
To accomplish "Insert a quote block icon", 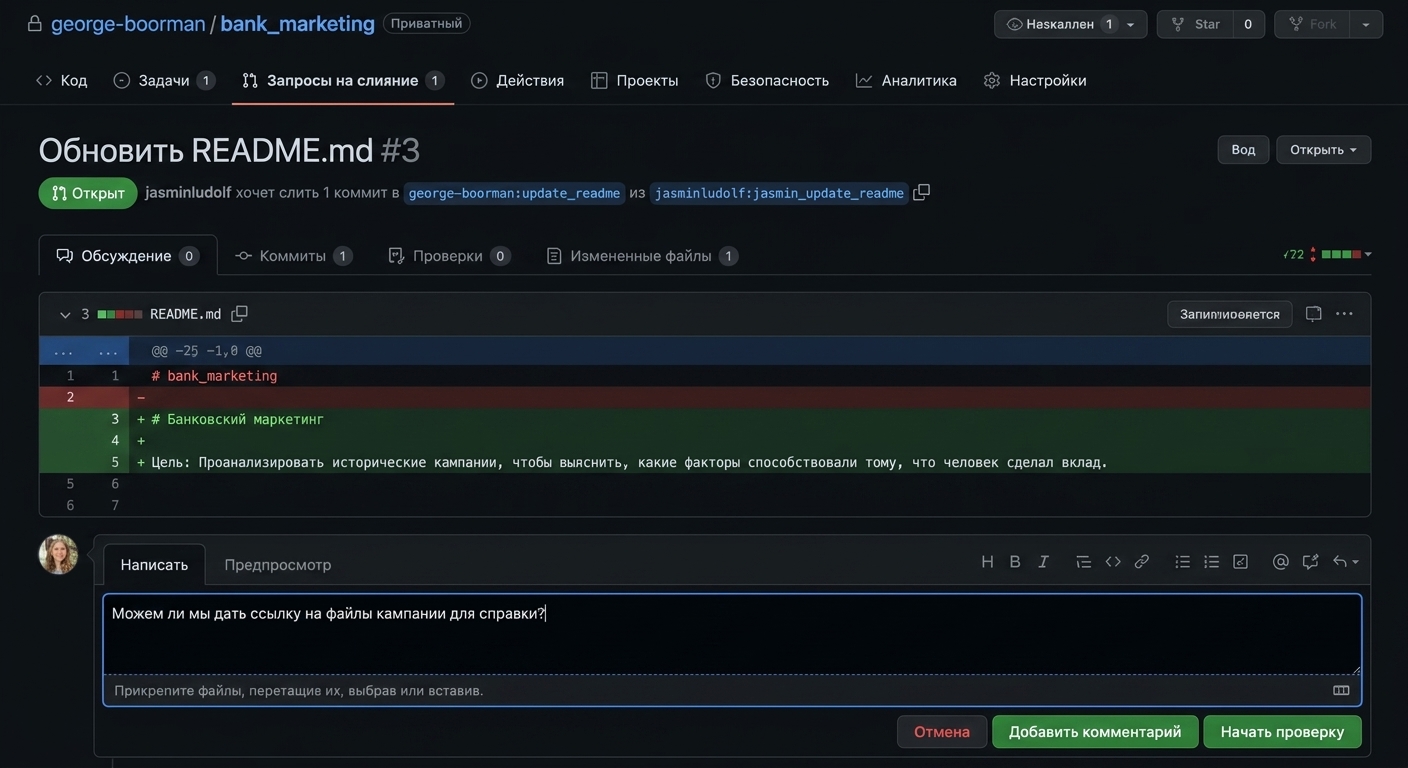I will tap(1083, 562).
